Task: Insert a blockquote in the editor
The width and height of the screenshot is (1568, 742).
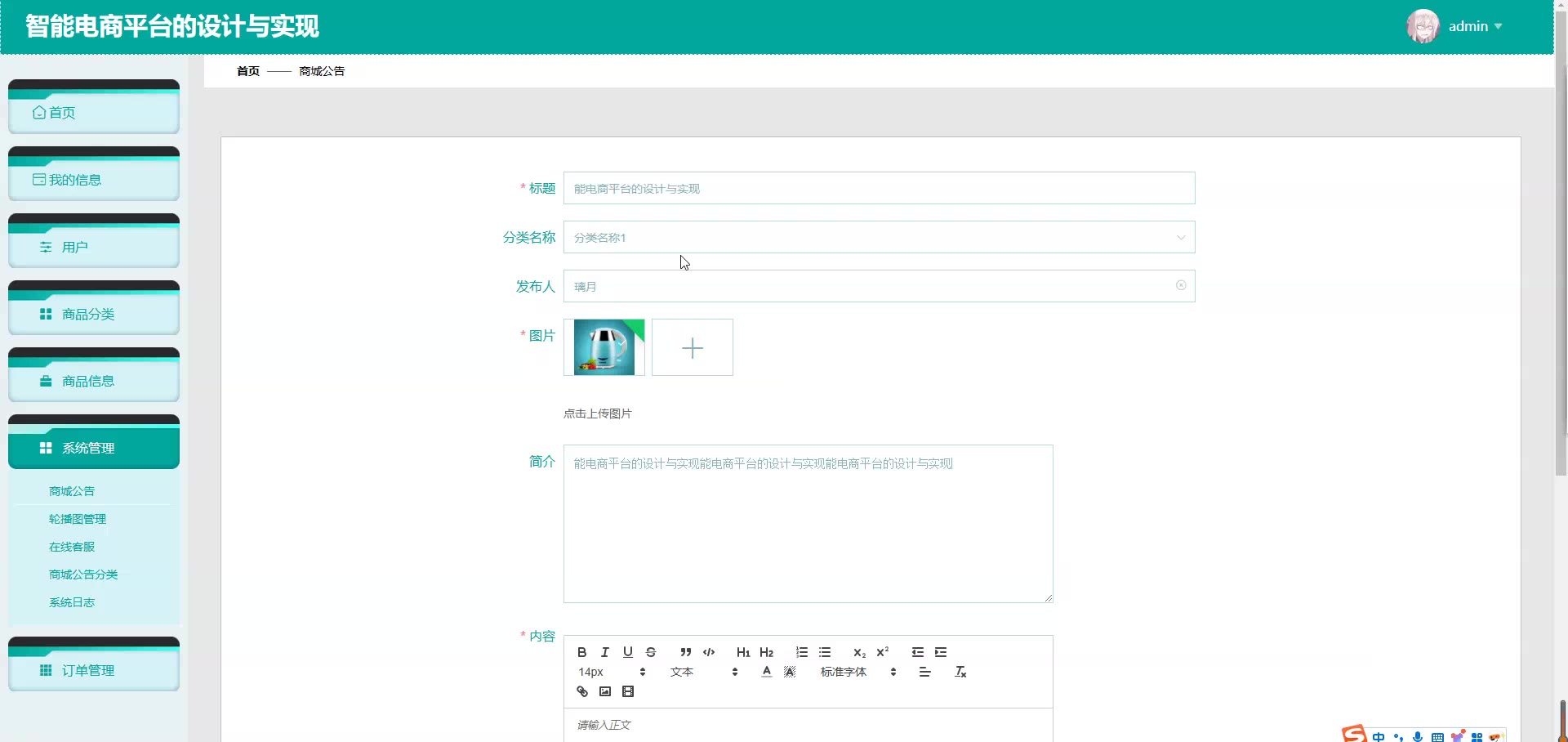Action: click(x=686, y=652)
